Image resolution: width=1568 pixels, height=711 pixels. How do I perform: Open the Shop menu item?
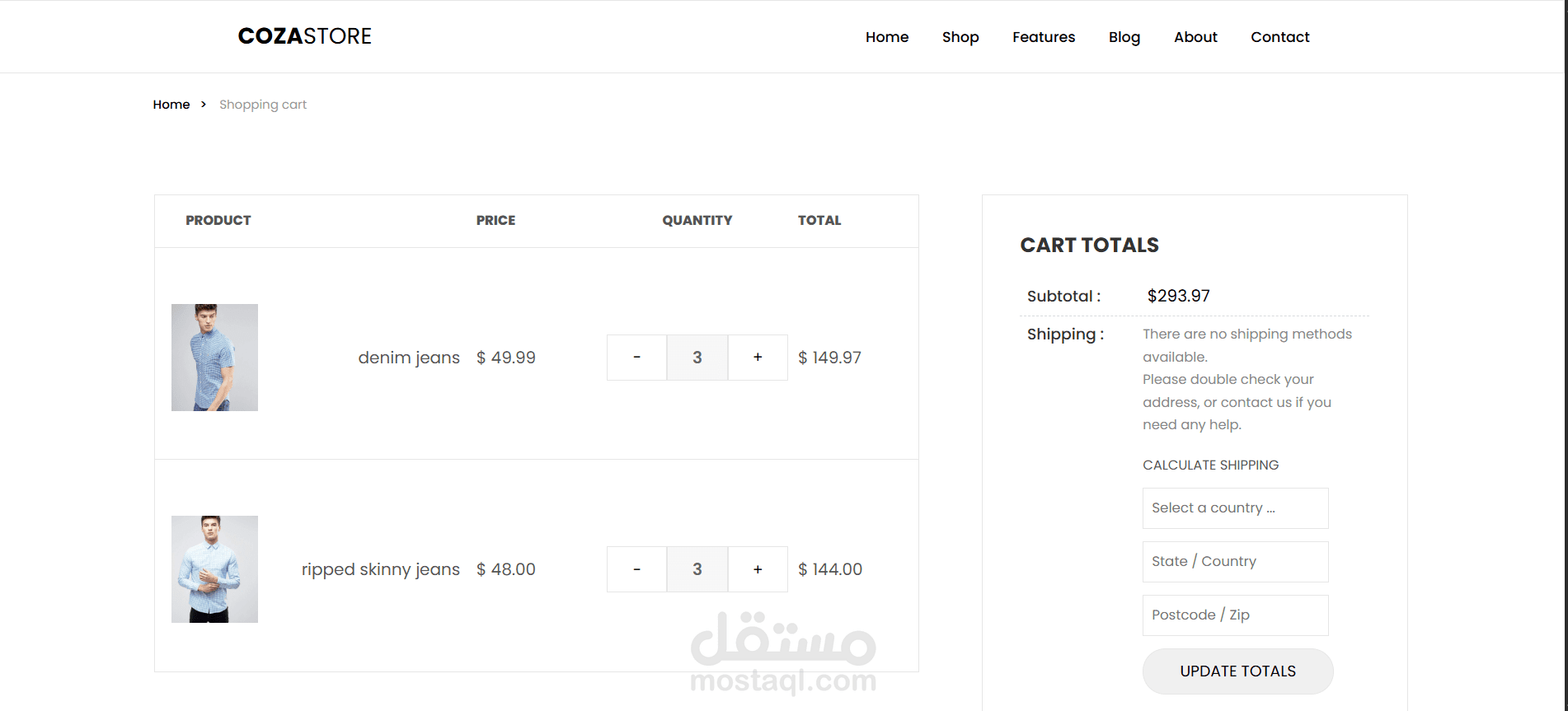click(960, 37)
